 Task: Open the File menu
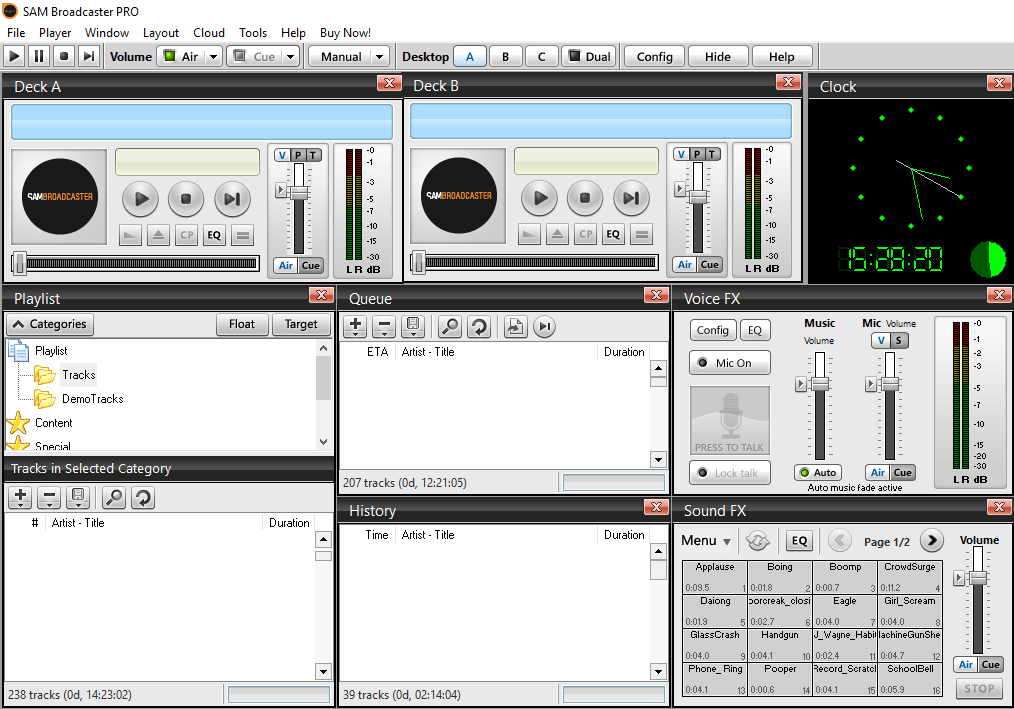tap(16, 32)
